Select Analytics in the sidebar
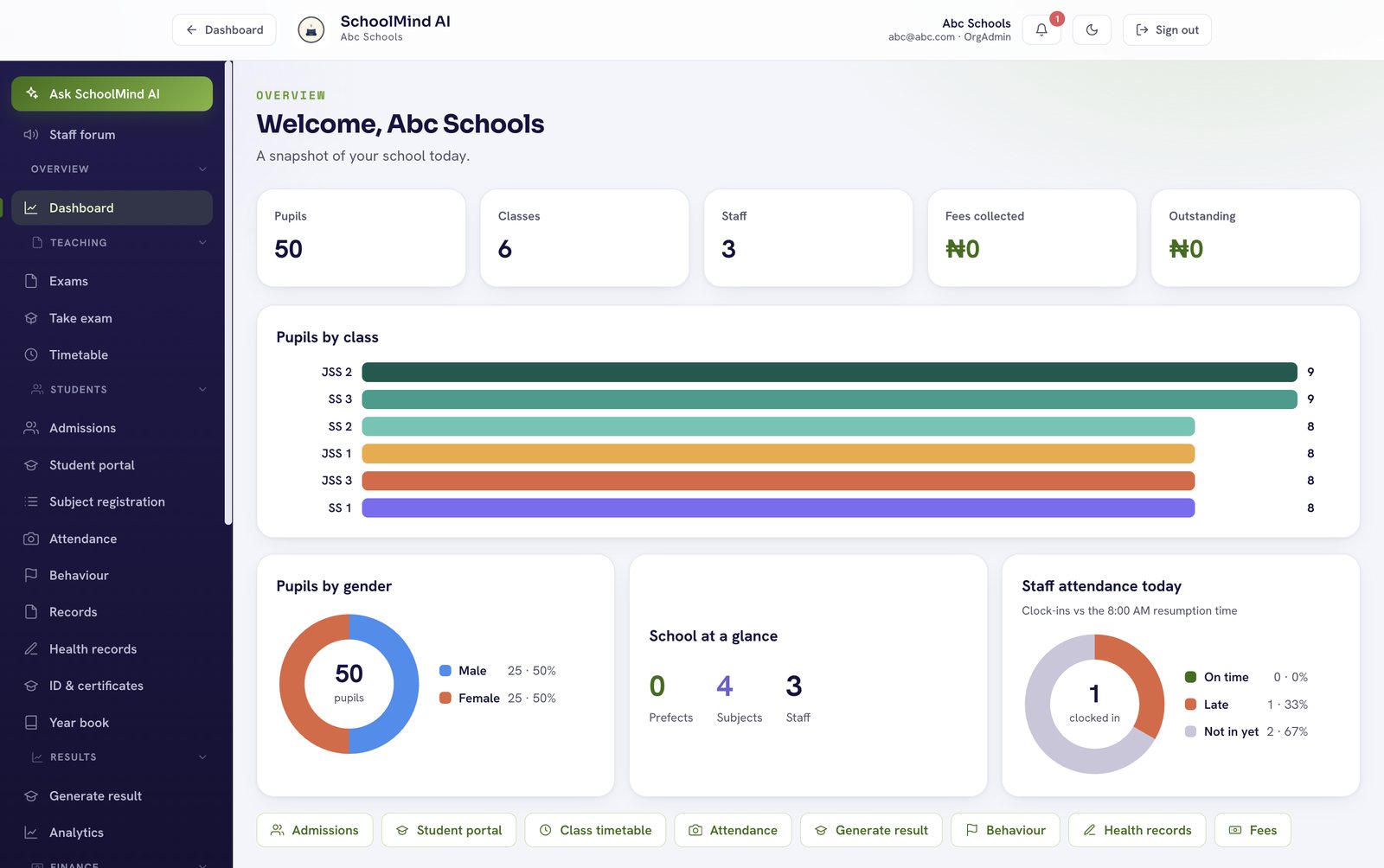 112,833
